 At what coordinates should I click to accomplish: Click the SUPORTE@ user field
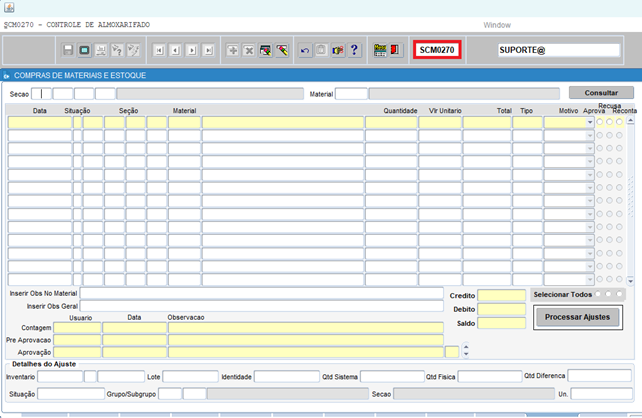(x=559, y=50)
